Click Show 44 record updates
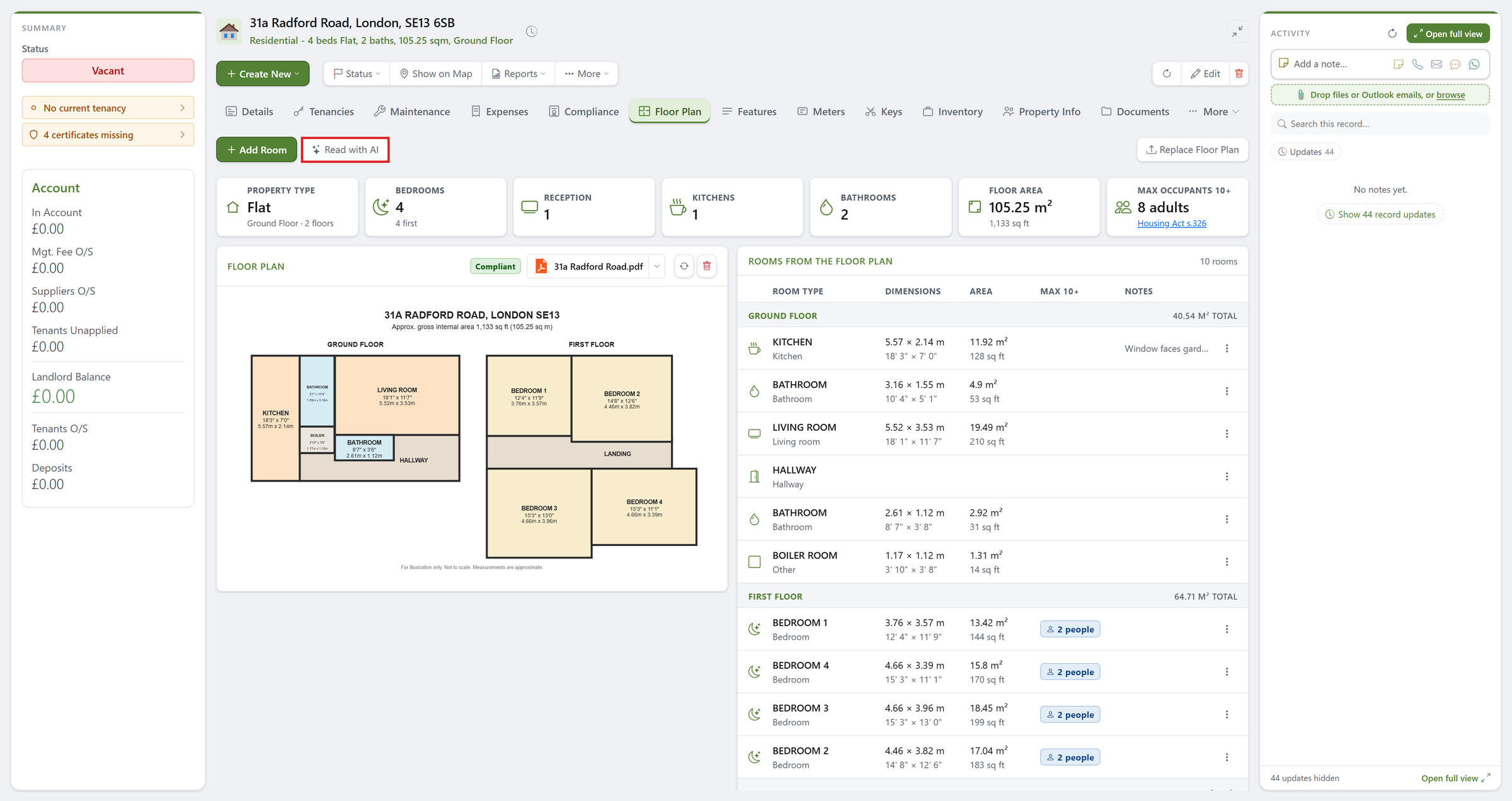 pyautogui.click(x=1380, y=215)
